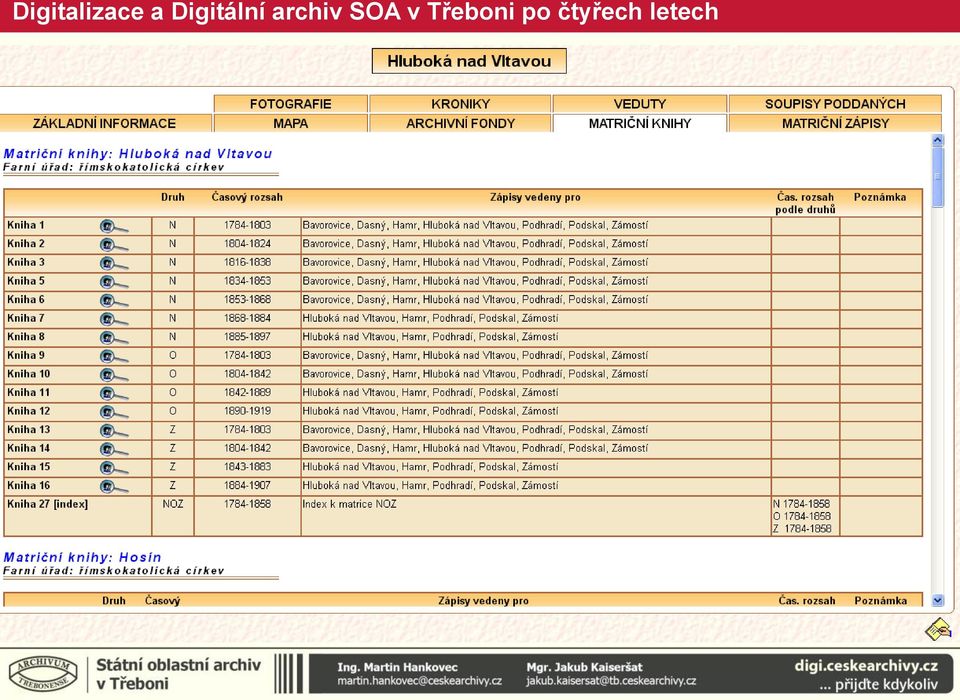The height and width of the screenshot is (700, 960).
Task: Click the 1890-1919 range of Kniha 12
Action: tap(247, 411)
